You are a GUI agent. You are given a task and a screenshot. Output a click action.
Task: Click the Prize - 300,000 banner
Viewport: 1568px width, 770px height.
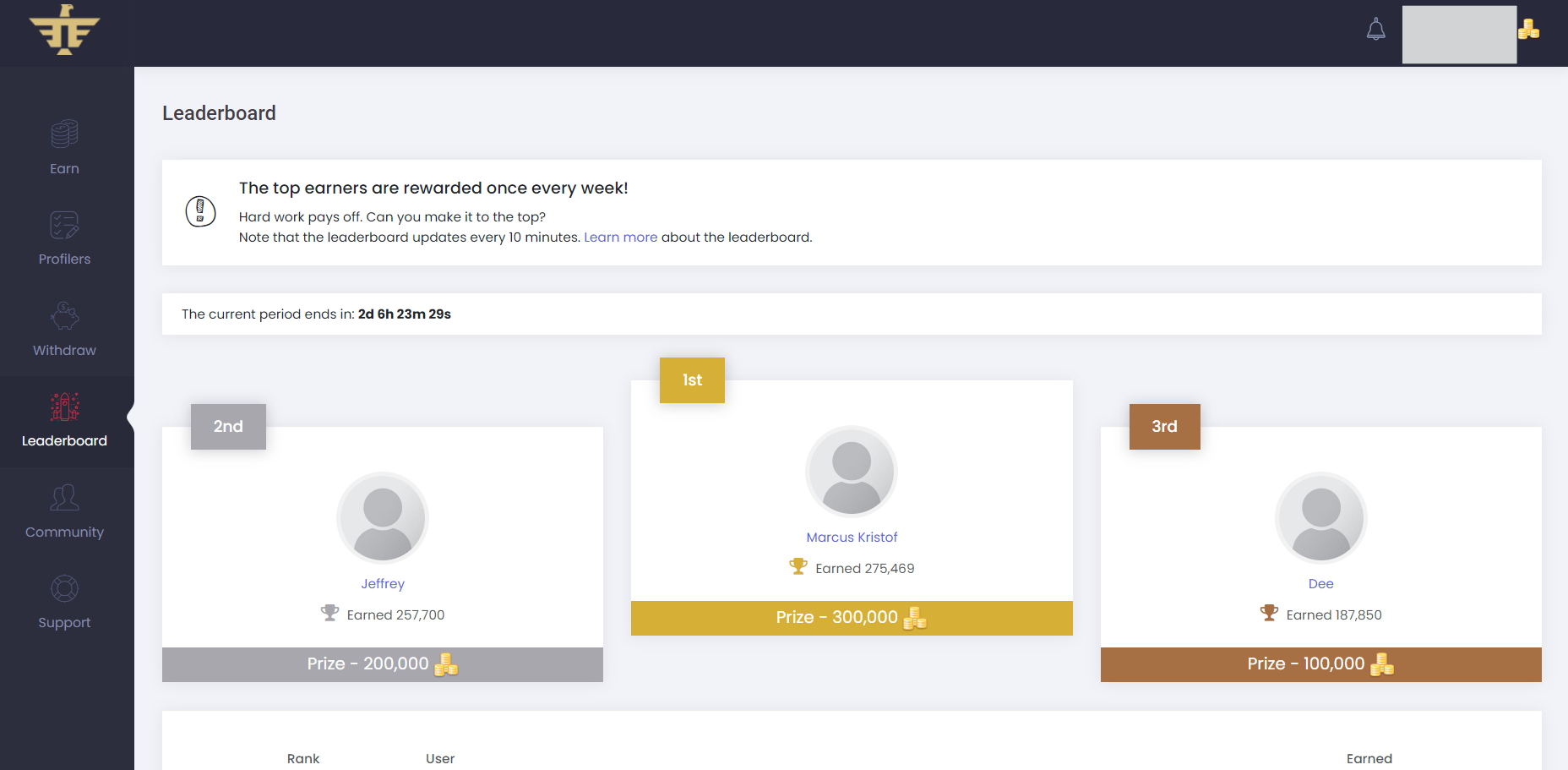click(x=852, y=618)
